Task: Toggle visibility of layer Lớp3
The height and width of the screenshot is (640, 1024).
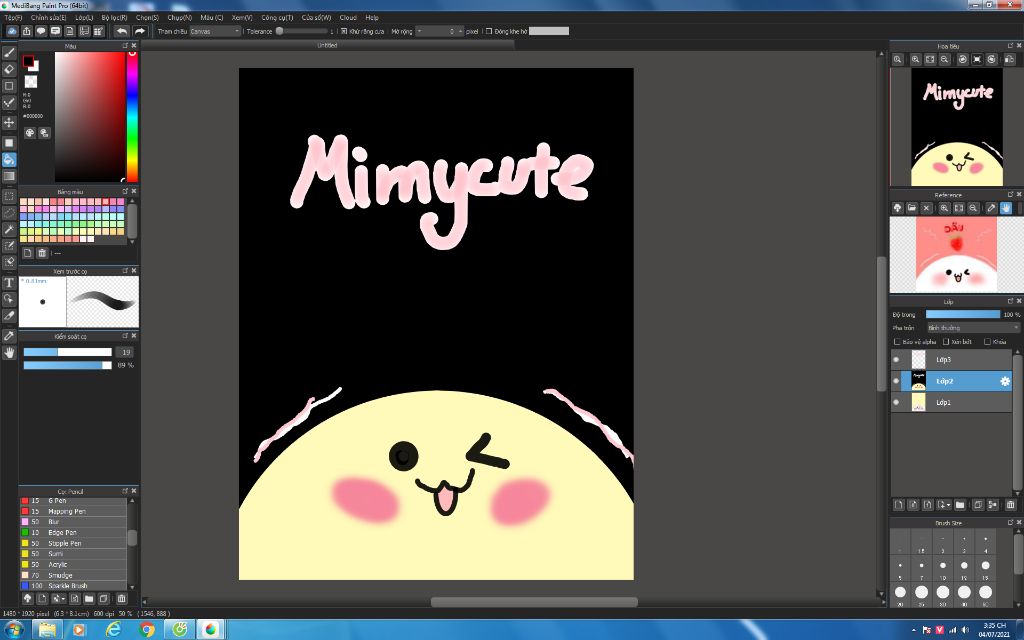Action: point(896,359)
